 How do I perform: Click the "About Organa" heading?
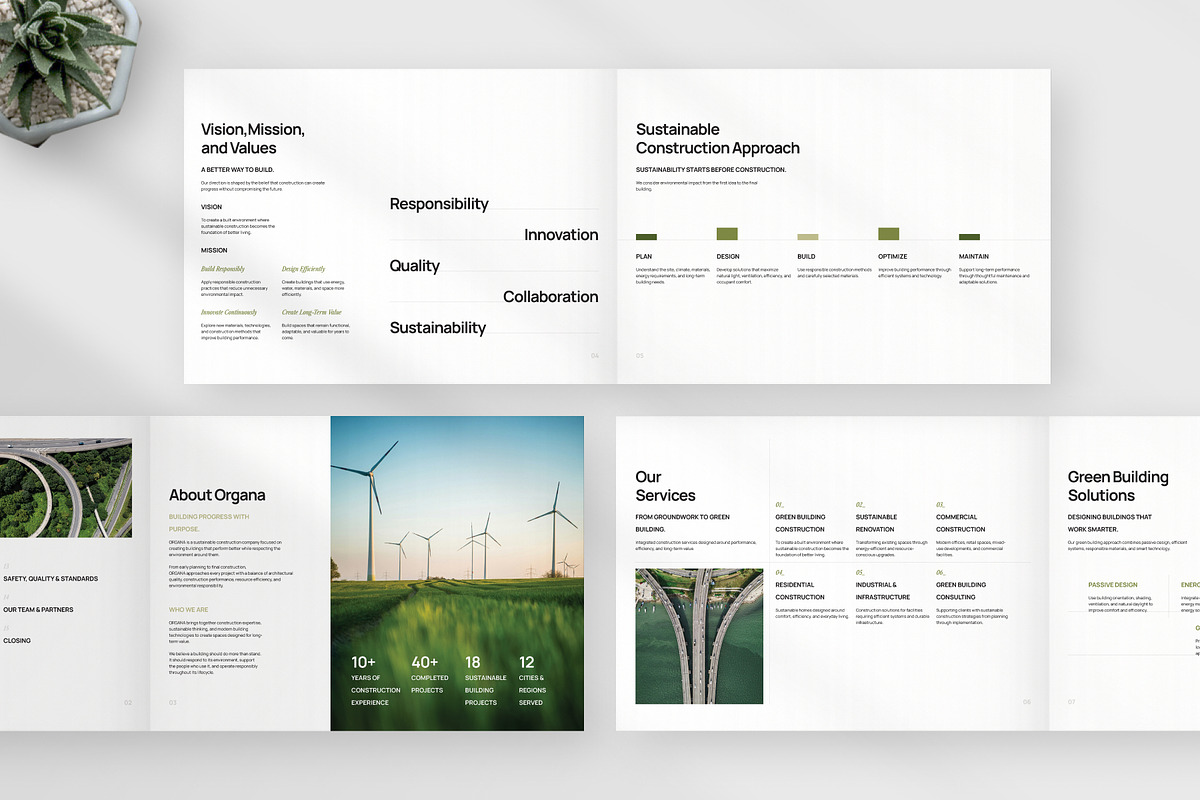point(217,495)
